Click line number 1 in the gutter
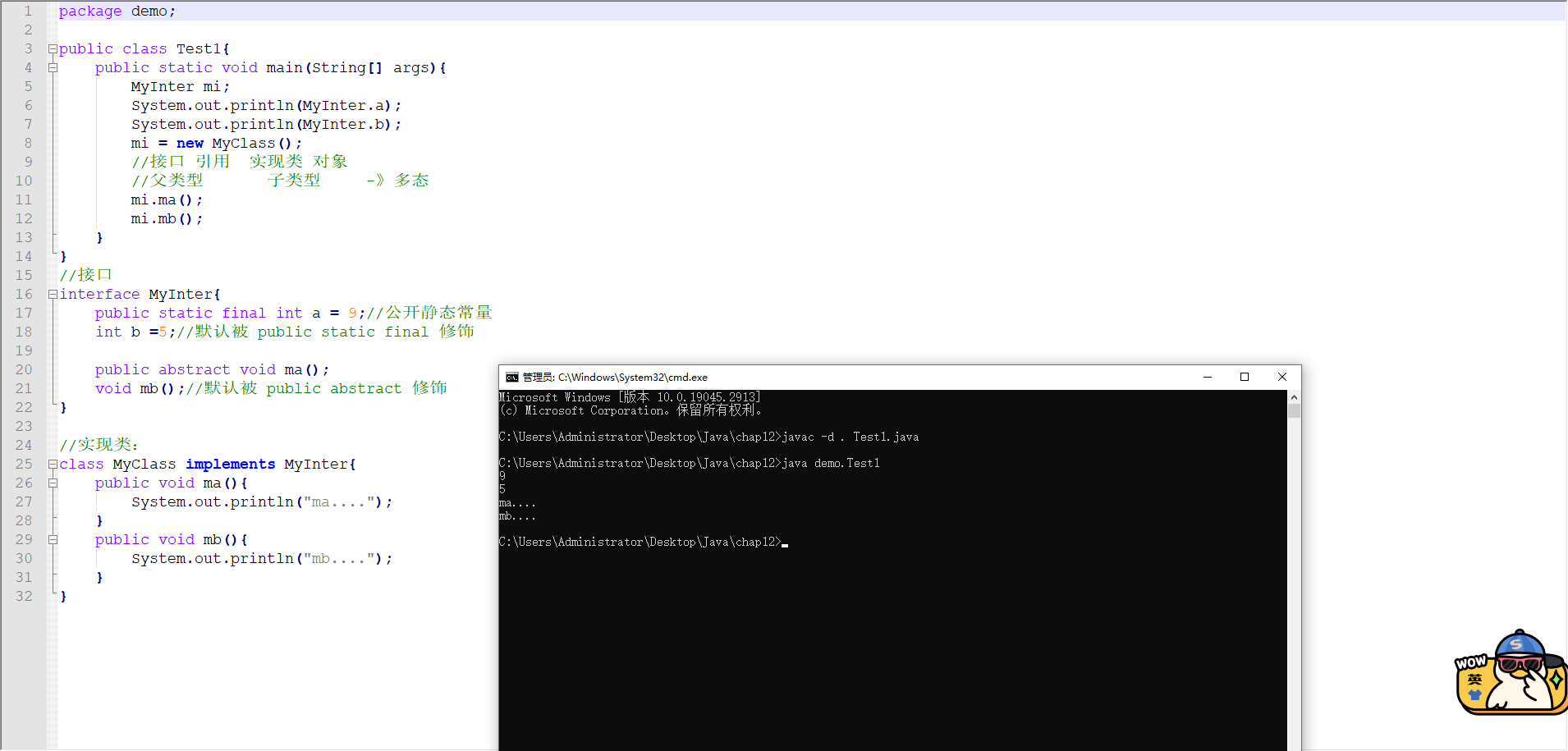Screen dimensions: 1568x751 (28, 11)
